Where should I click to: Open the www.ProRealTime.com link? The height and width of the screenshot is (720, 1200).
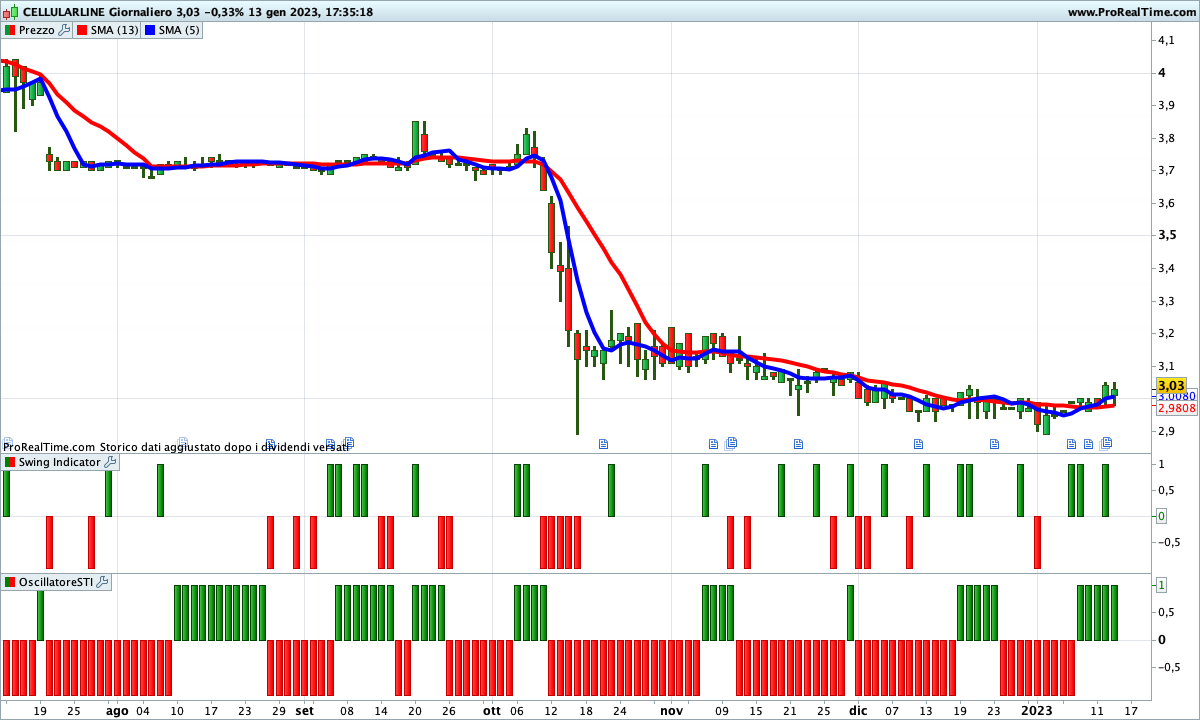[x=1131, y=12]
